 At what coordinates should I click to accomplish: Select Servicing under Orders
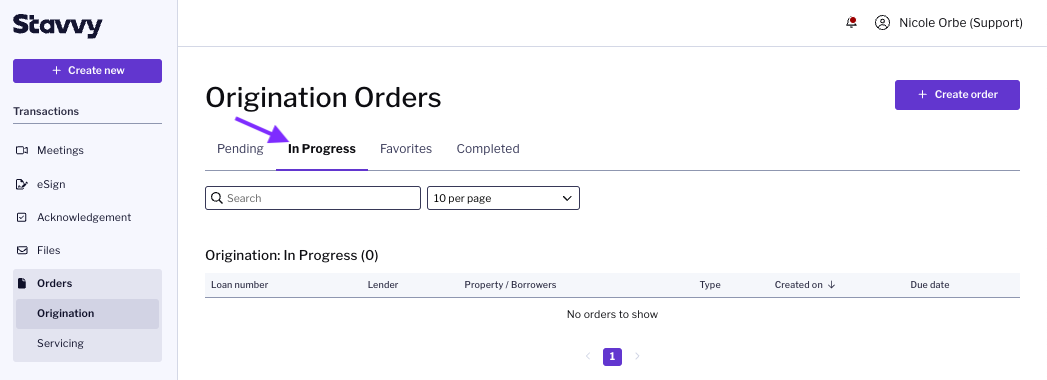coord(61,343)
